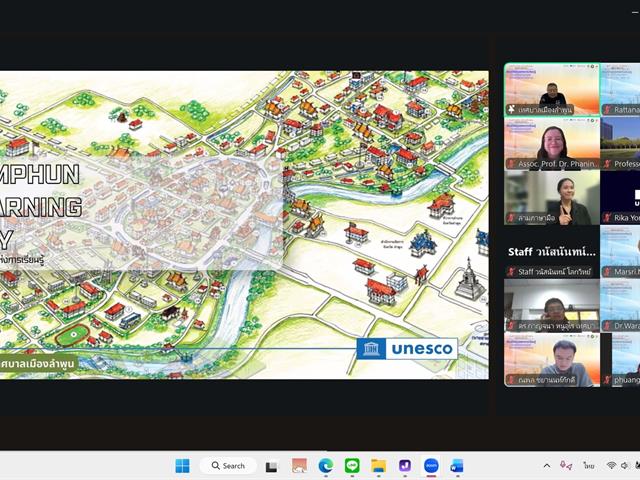Open File Explorer from the taskbar

pyautogui.click(x=378, y=465)
